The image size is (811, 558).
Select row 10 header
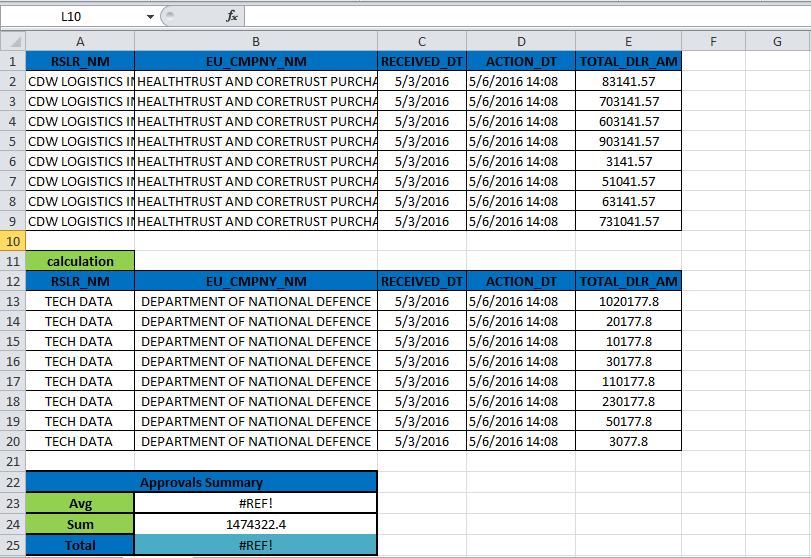point(13,242)
